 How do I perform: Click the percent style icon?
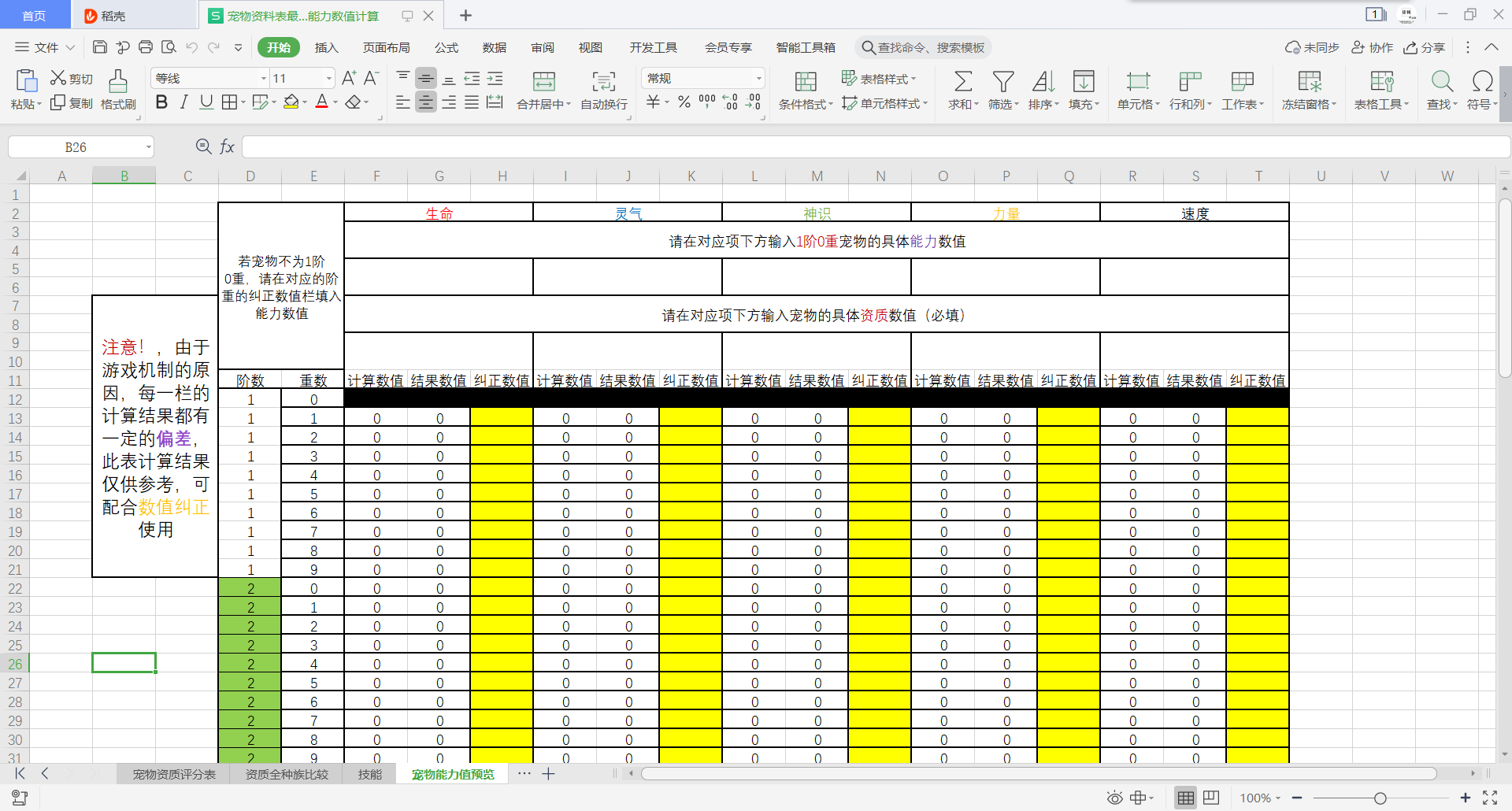coord(684,102)
